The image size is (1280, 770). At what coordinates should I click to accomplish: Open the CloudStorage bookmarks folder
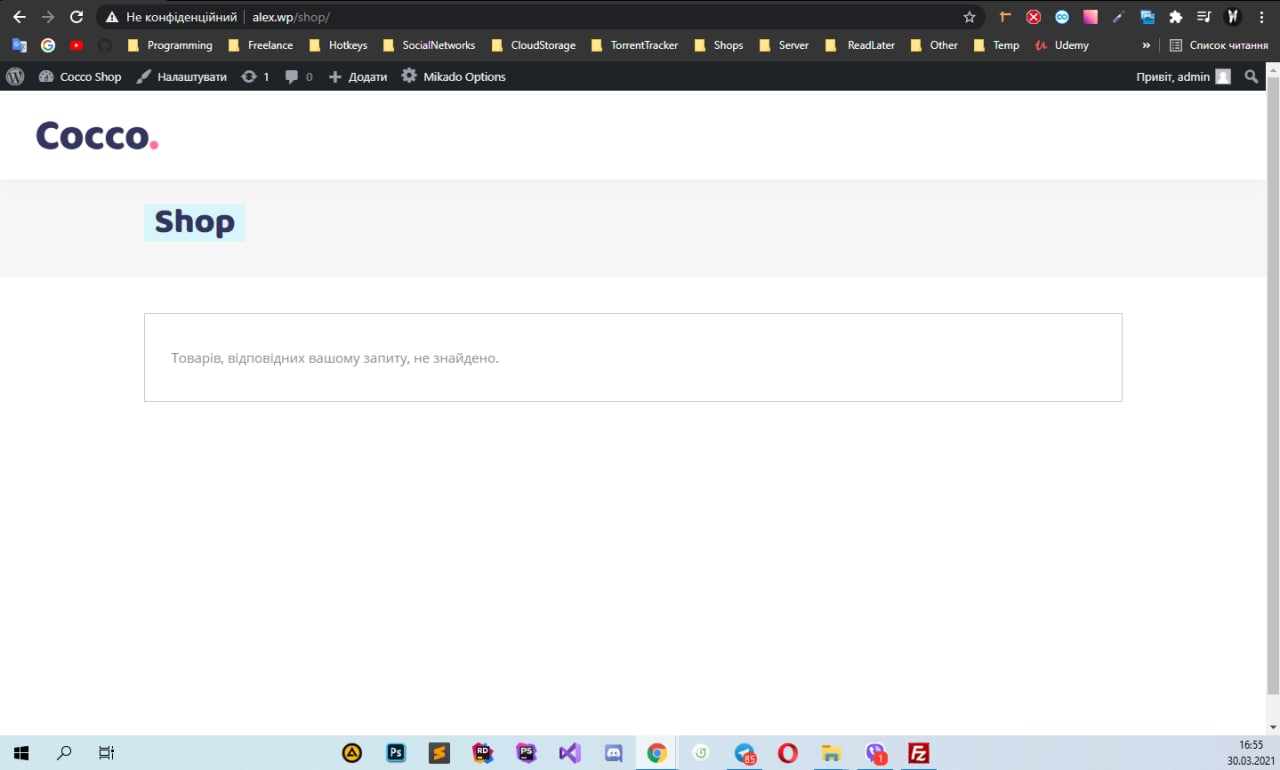(533, 45)
